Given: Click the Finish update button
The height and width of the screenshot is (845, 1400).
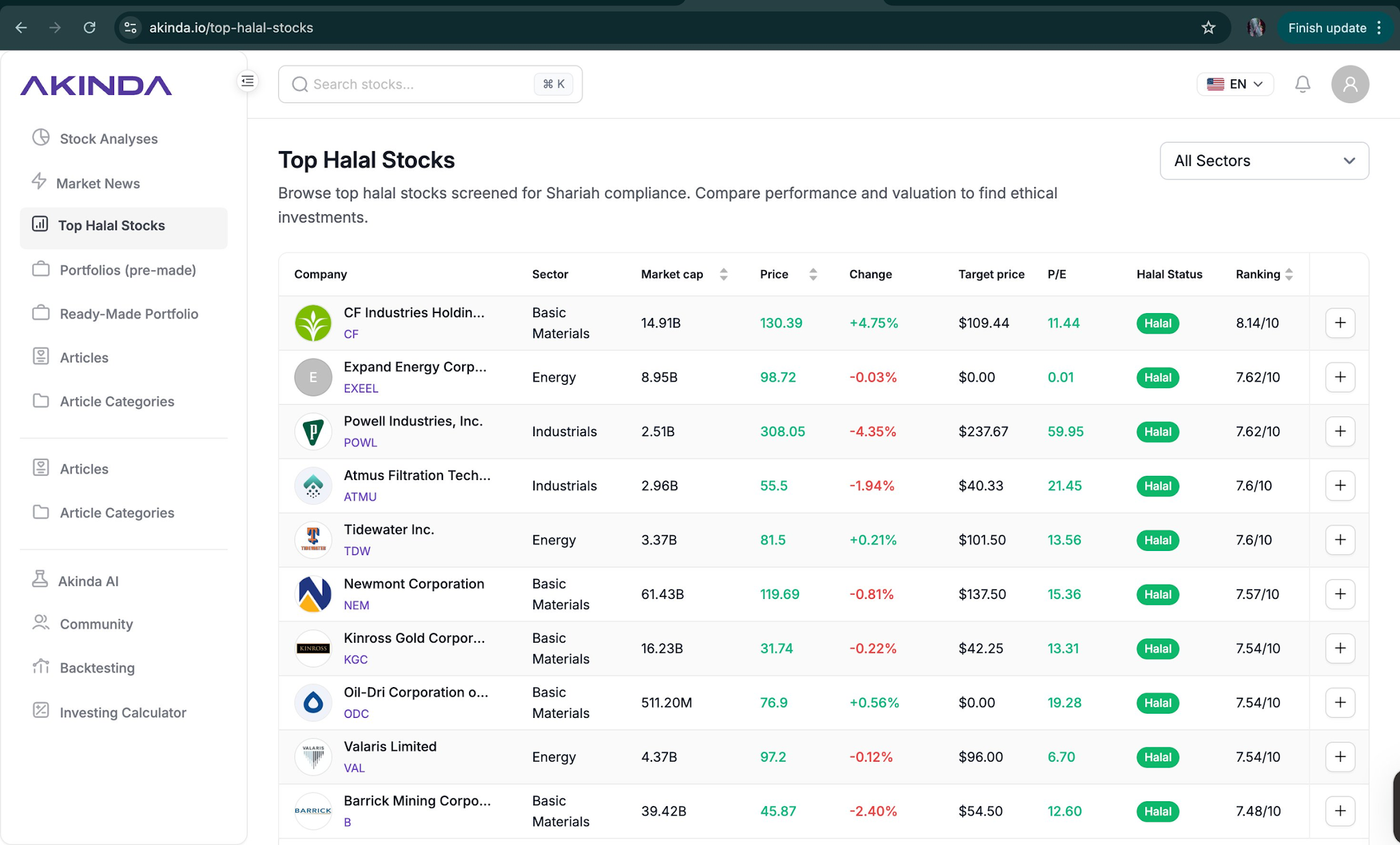Looking at the screenshot, I should [1327, 28].
